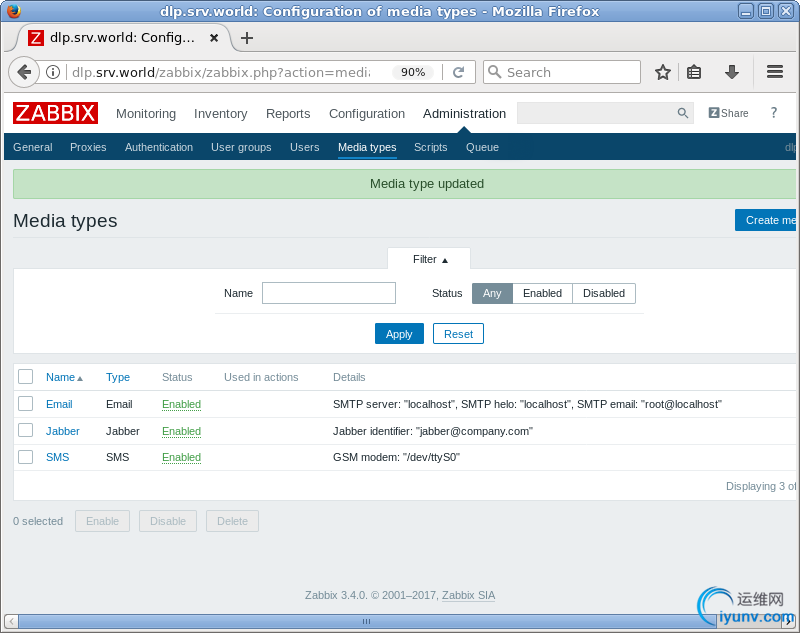This screenshot has width=800, height=633.
Task: Click the Firefox back arrow button
Action: pos(23,72)
